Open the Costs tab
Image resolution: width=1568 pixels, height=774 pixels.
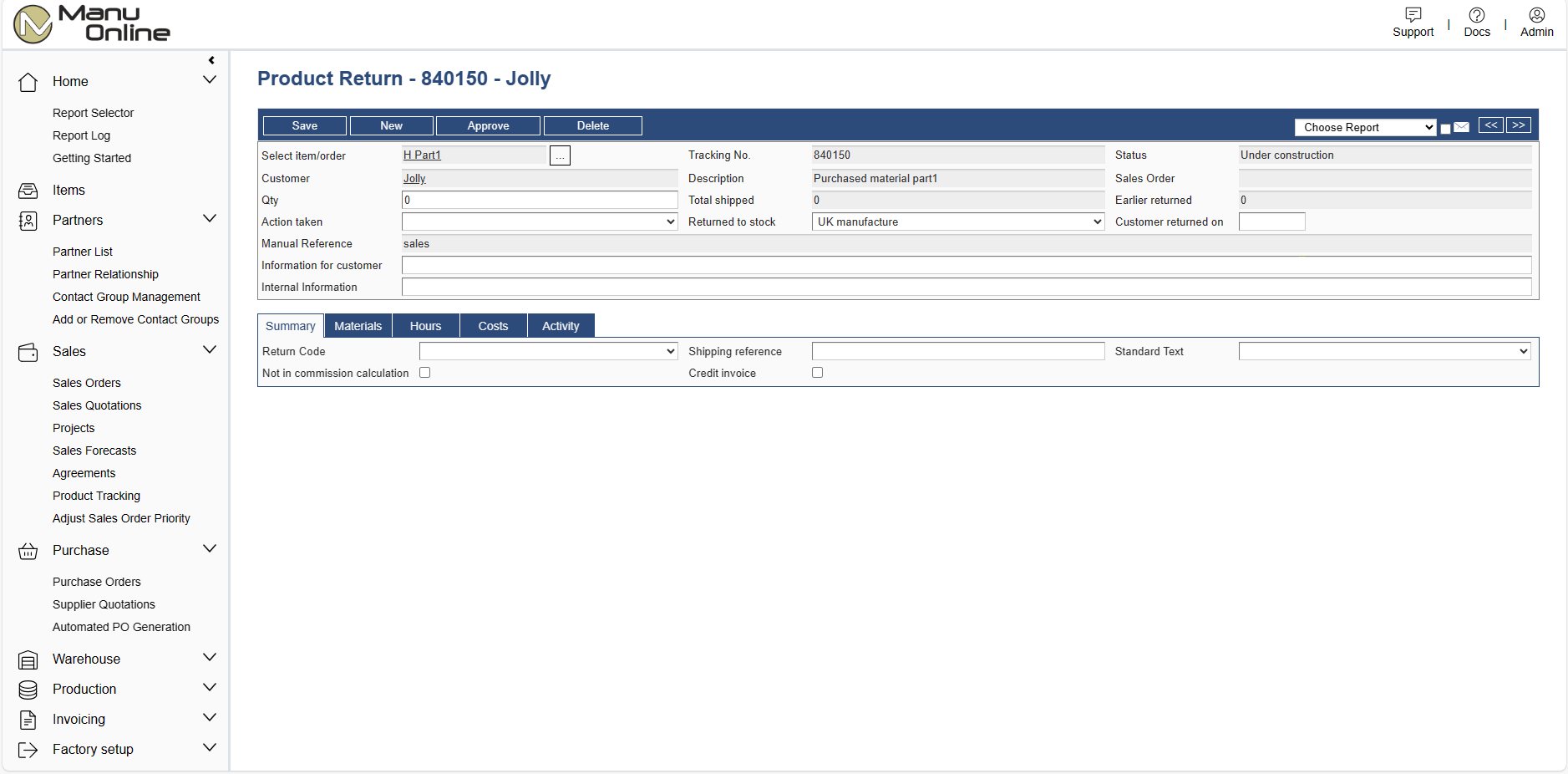493,326
